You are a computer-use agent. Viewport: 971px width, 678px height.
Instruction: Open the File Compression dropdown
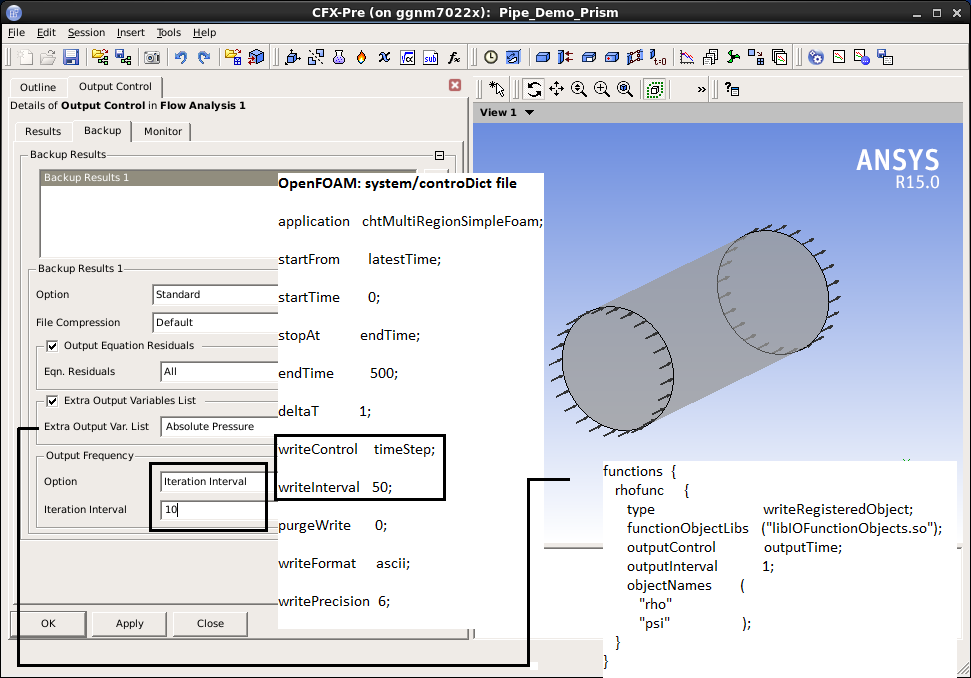click(215, 323)
